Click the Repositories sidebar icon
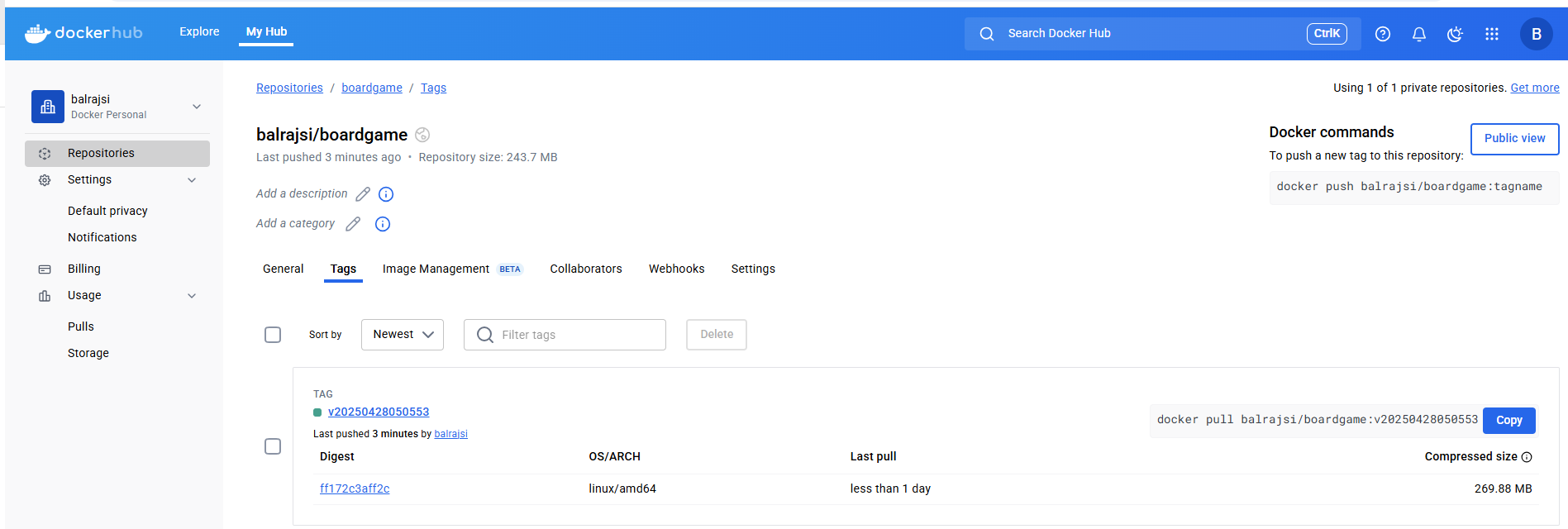This screenshot has height=529, width=1568. [45, 154]
